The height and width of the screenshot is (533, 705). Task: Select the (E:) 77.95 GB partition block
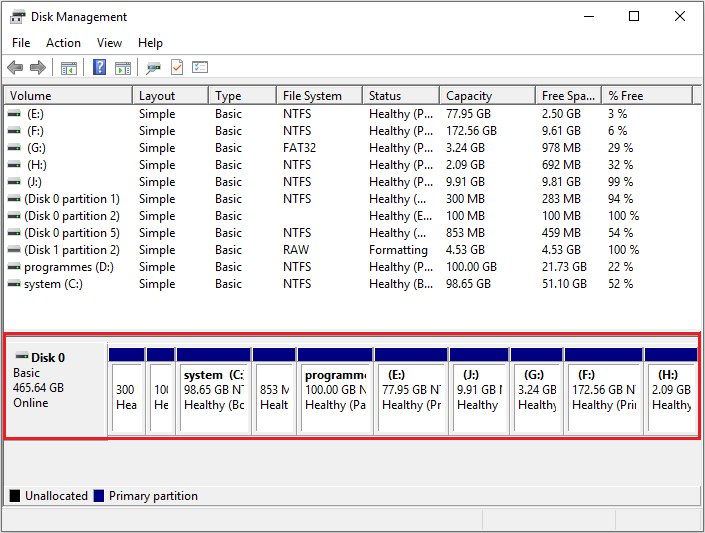[x=411, y=396]
